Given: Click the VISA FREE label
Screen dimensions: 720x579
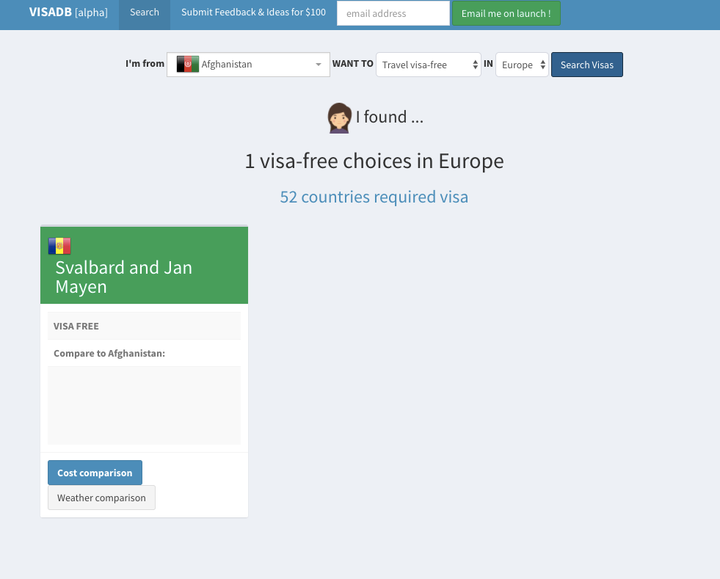Looking at the screenshot, I should [x=76, y=326].
